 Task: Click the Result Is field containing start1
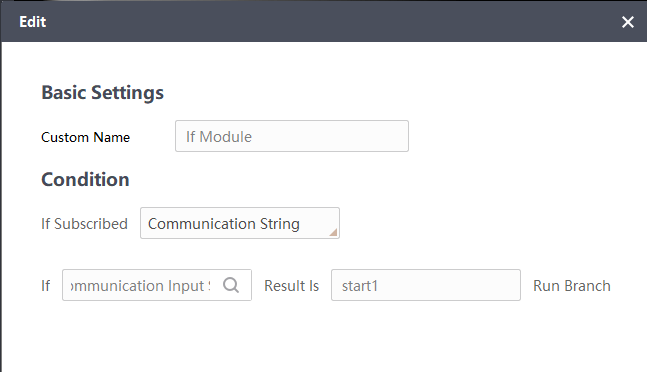pos(425,285)
